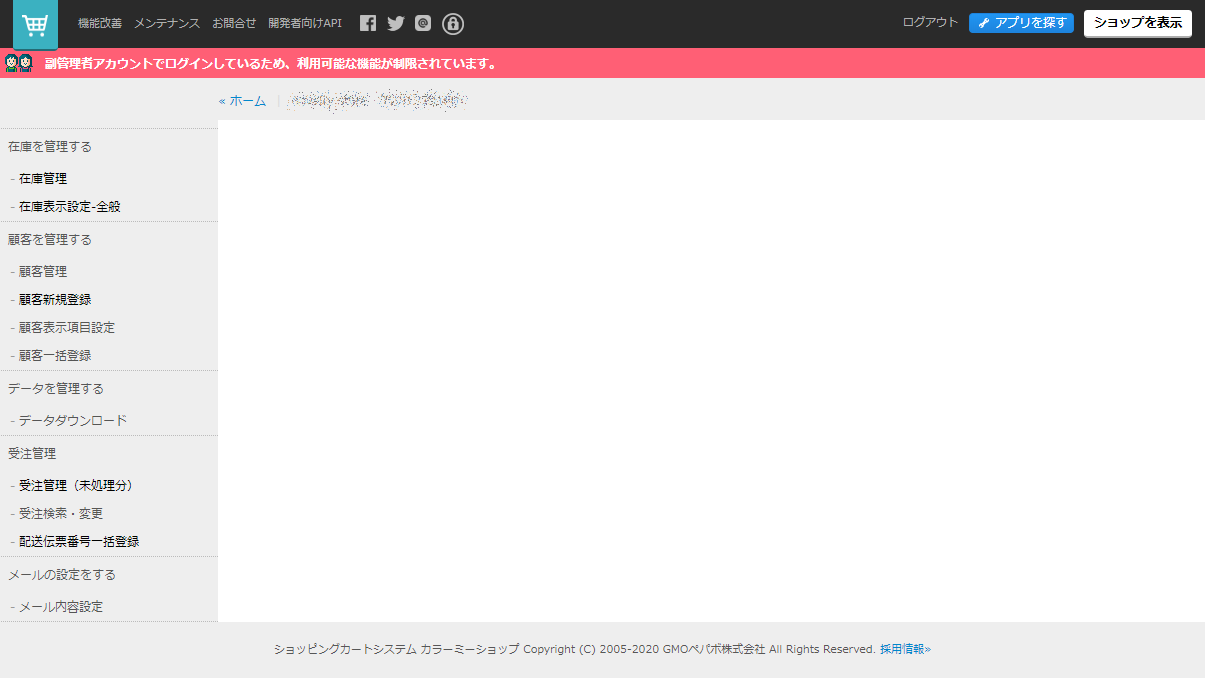Click the 採用情報» footer link

(905, 649)
